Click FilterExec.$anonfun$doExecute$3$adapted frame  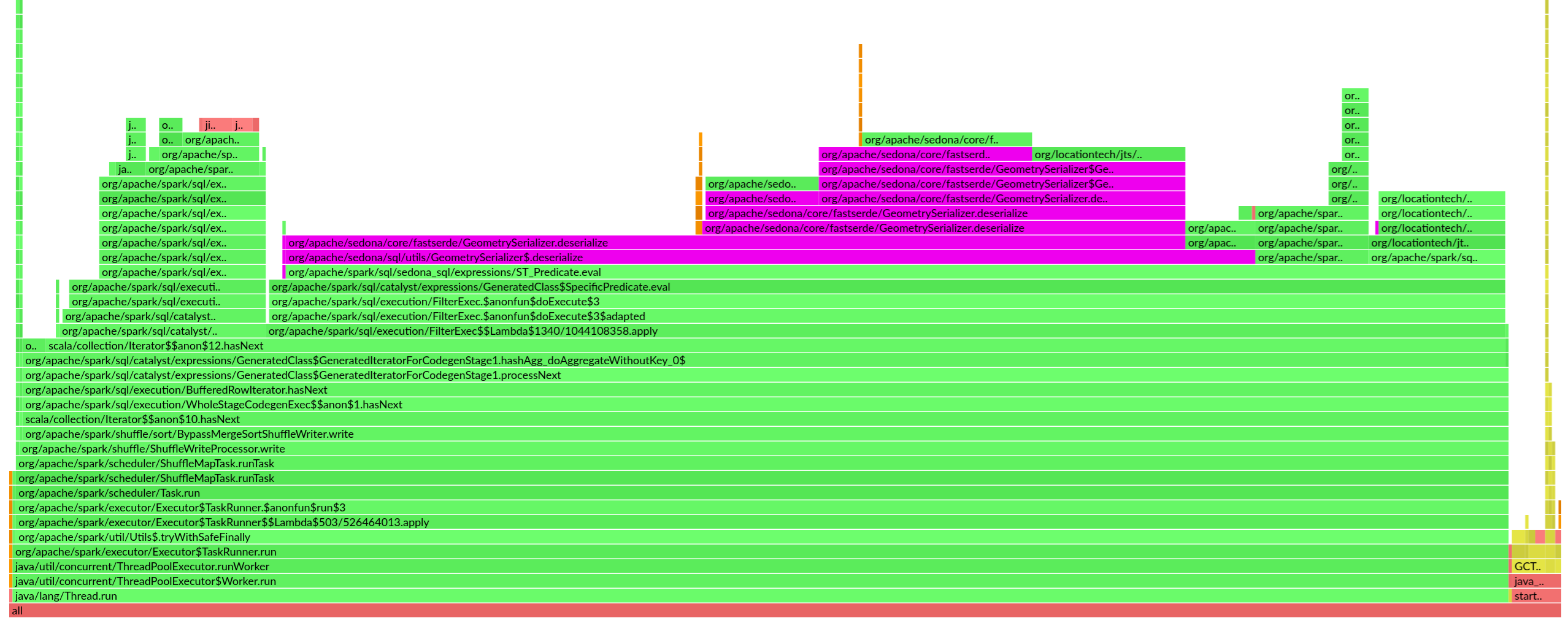pyautogui.click(x=887, y=316)
